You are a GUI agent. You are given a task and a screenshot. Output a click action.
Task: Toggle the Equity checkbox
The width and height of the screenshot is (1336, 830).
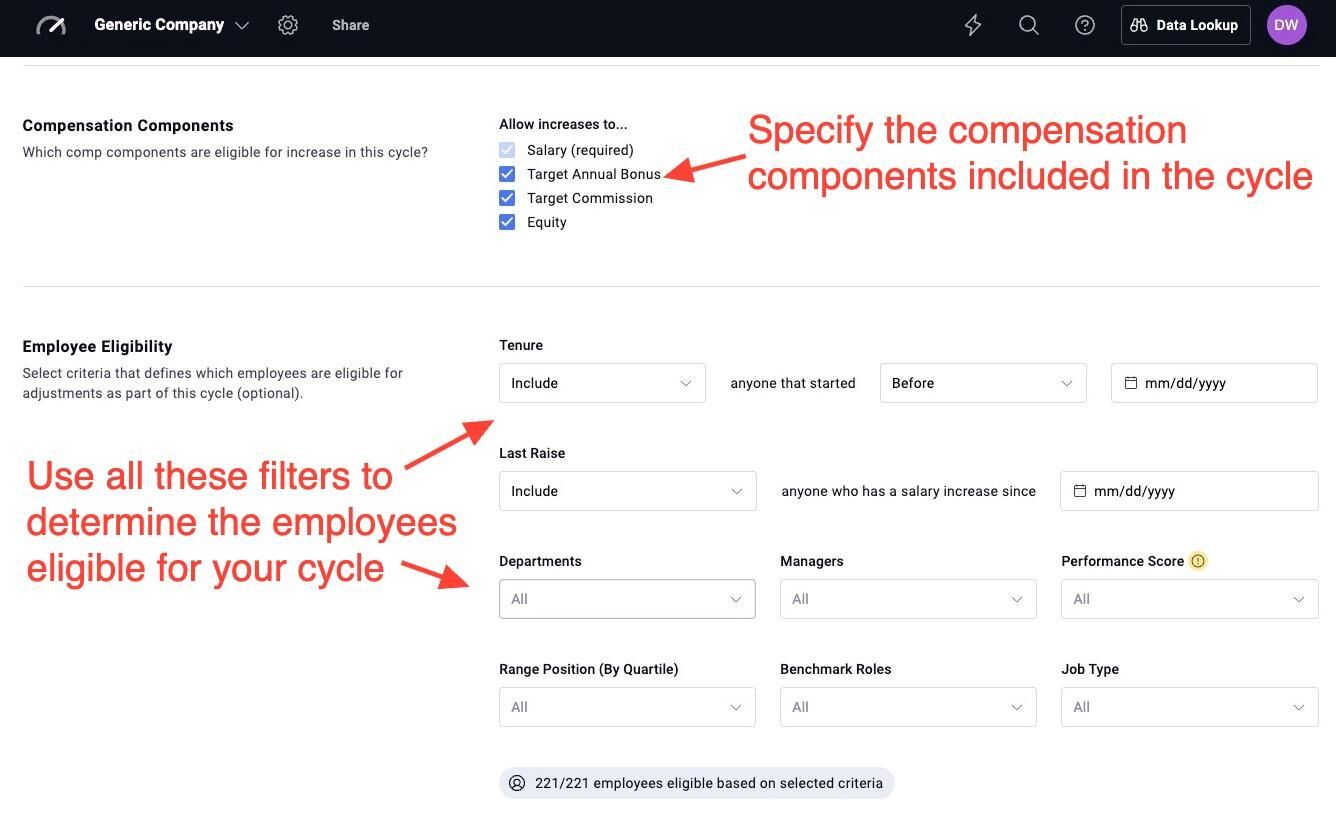click(507, 222)
